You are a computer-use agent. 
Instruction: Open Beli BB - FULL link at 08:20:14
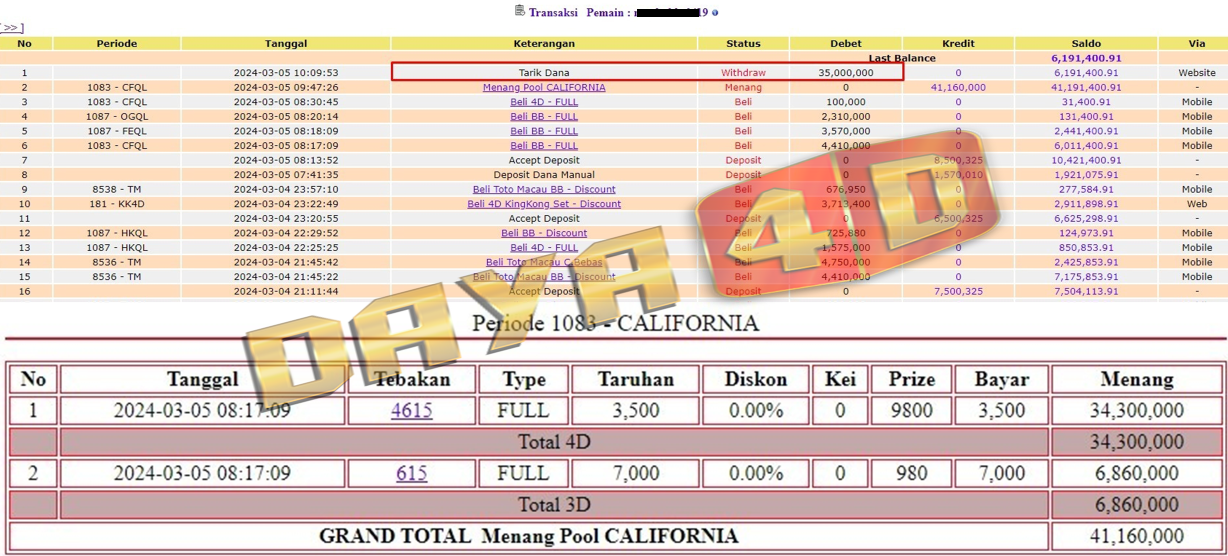(x=544, y=116)
